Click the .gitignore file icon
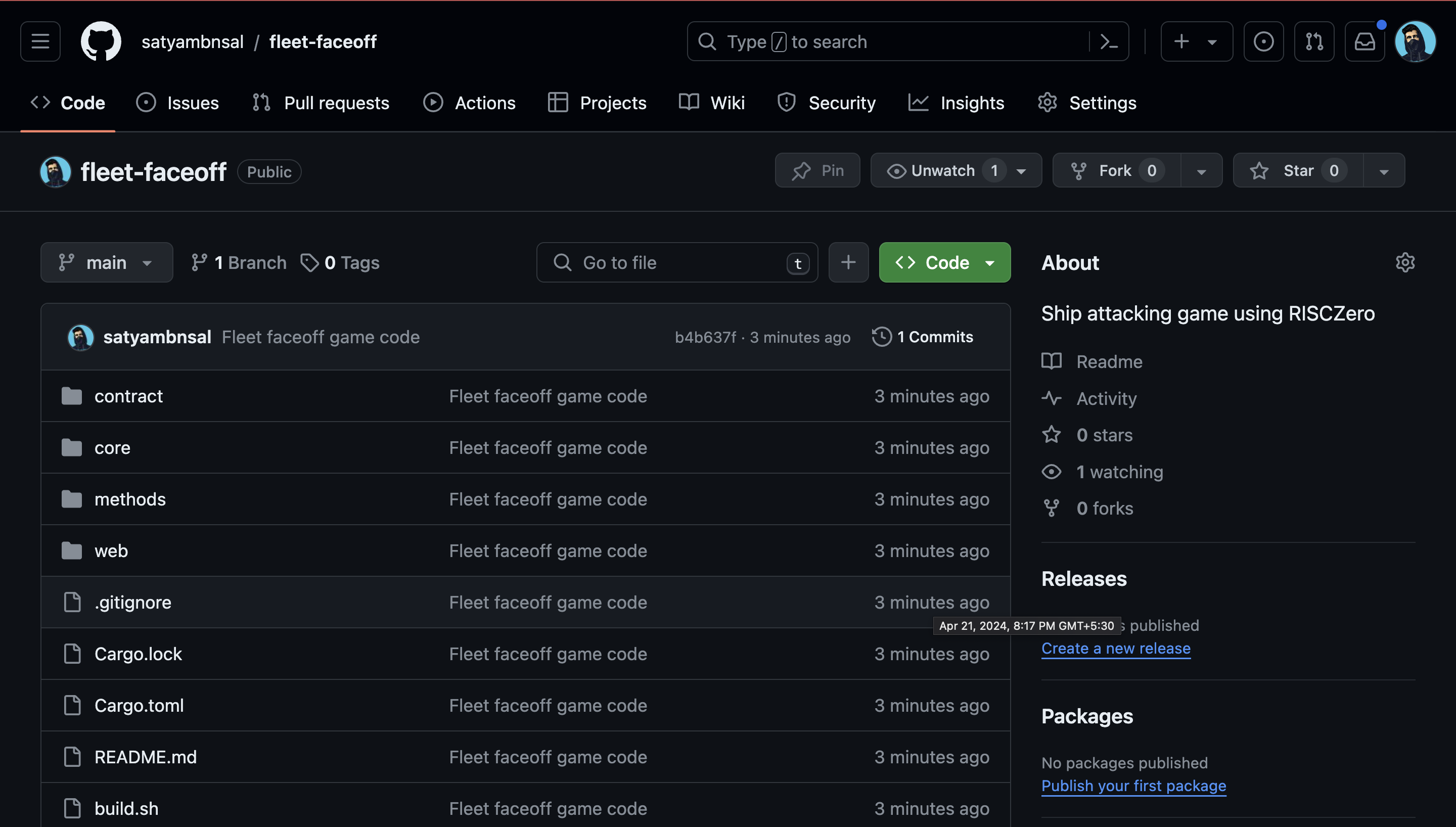The image size is (1456, 827). (72, 602)
